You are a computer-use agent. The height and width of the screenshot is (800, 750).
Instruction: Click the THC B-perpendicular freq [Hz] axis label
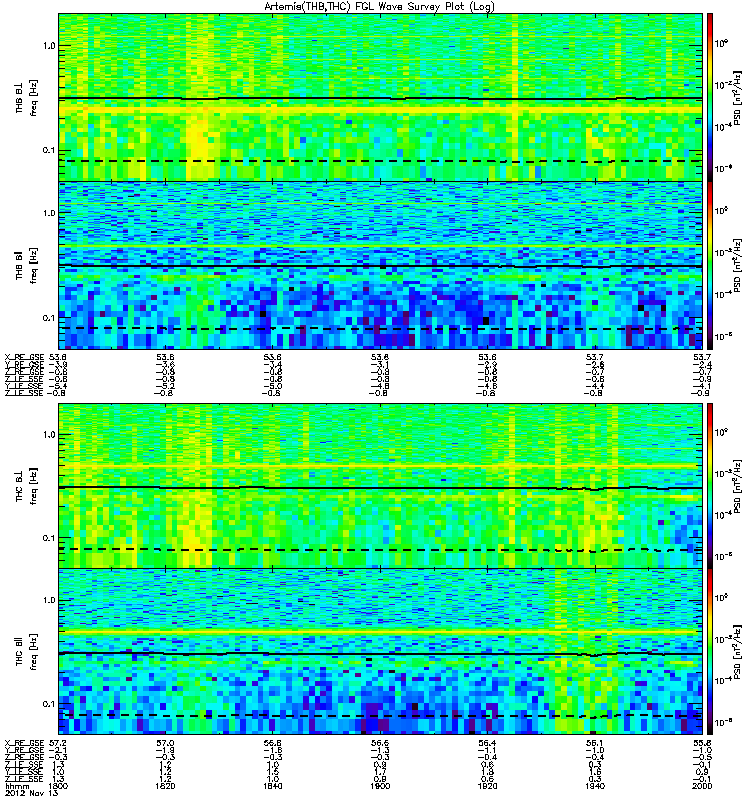tap(34, 486)
